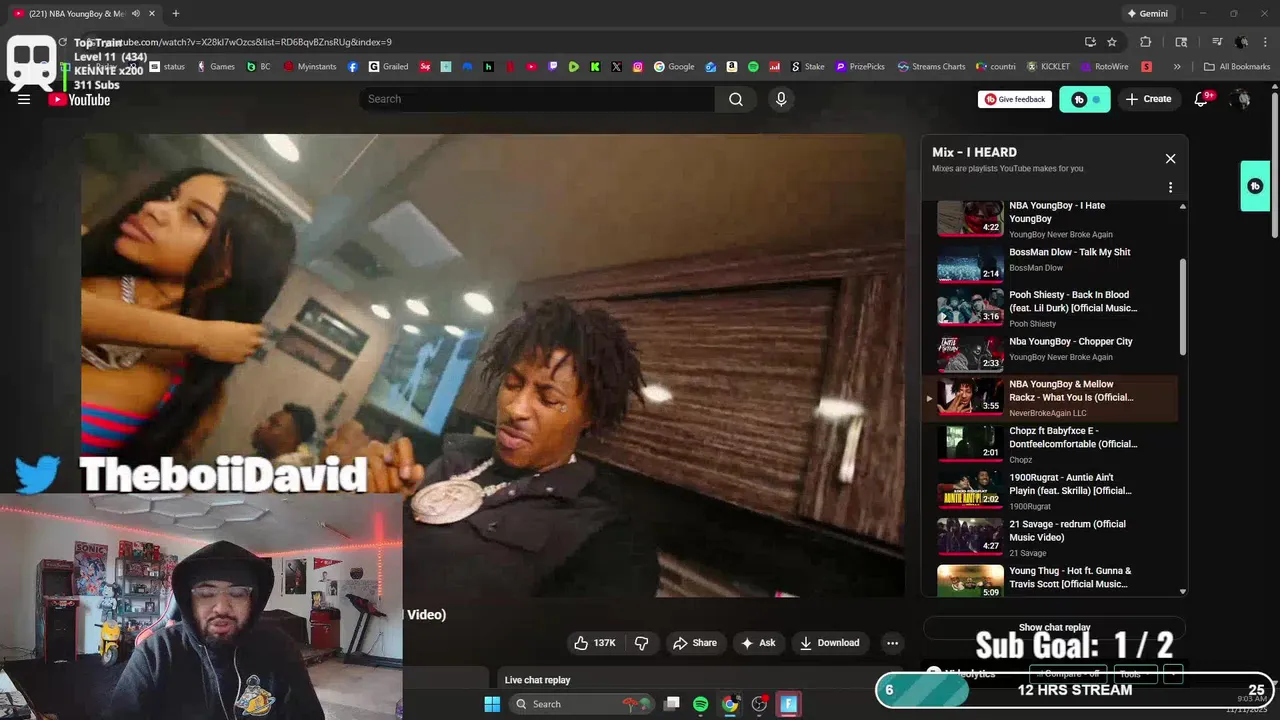Click the main page vertical scrollbar
The width and height of the screenshot is (1280, 720).
(x=1275, y=165)
